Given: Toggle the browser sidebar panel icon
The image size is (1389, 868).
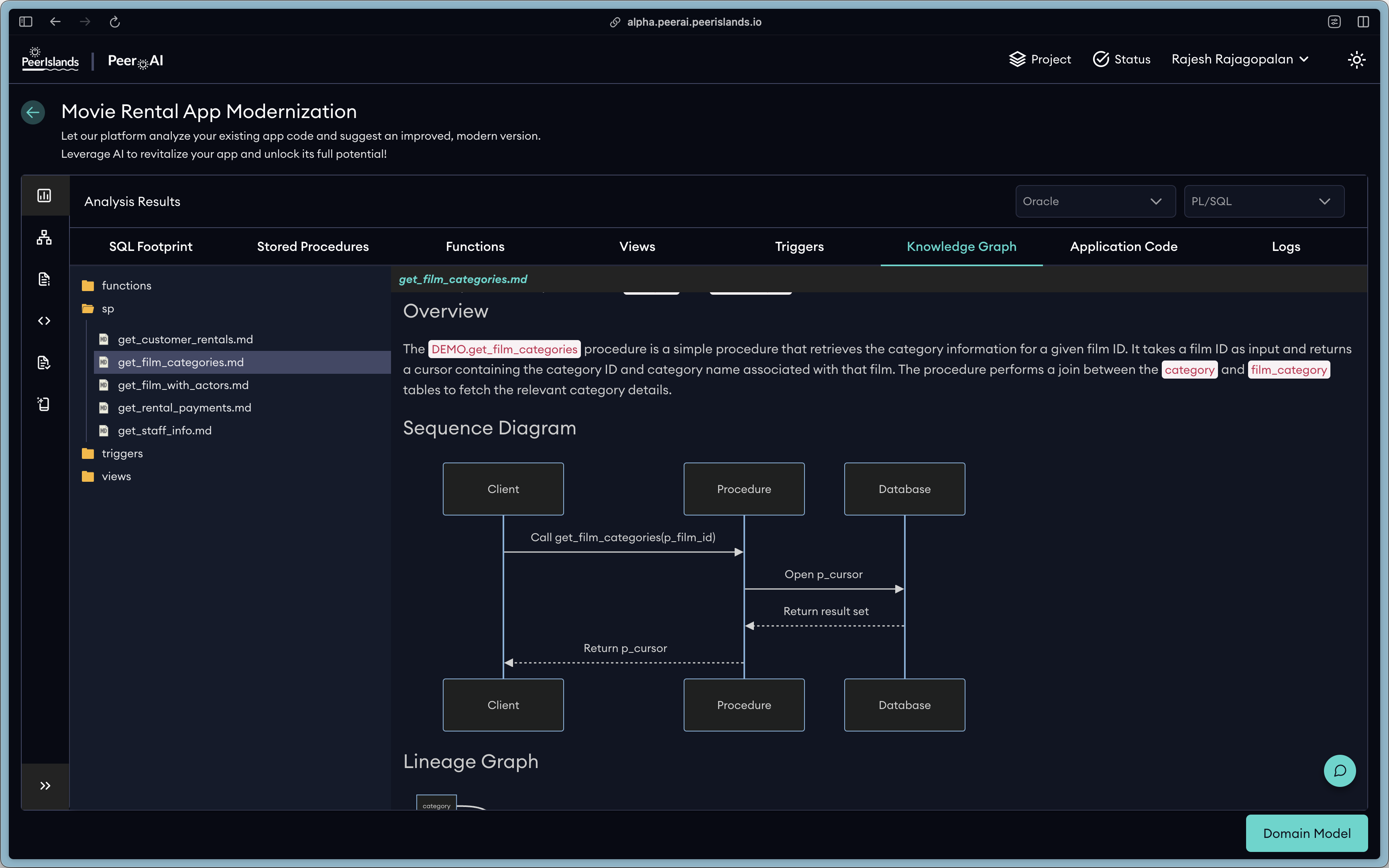Looking at the screenshot, I should pyautogui.click(x=26, y=22).
